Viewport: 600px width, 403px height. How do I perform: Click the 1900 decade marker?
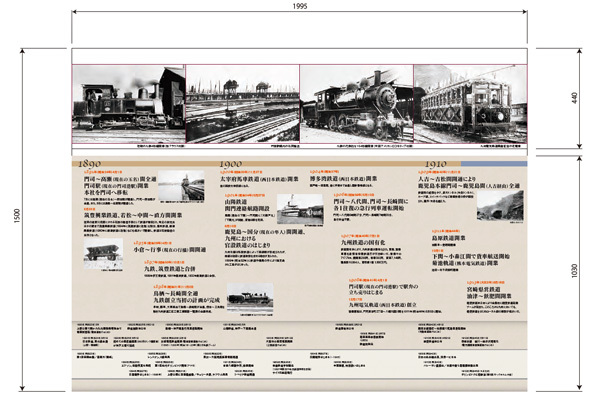pyautogui.click(x=231, y=163)
